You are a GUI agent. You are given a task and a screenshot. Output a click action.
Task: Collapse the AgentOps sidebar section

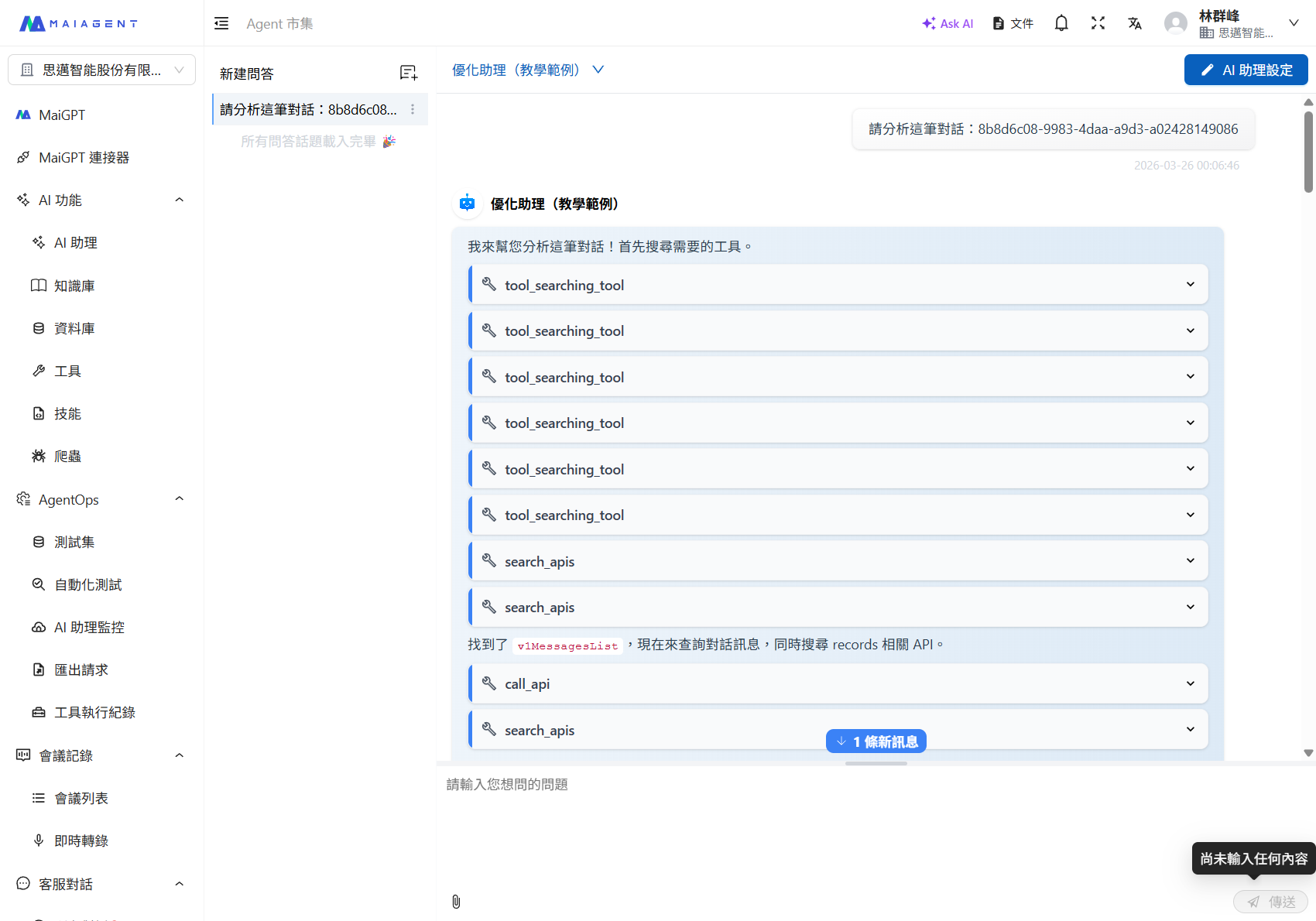180,499
